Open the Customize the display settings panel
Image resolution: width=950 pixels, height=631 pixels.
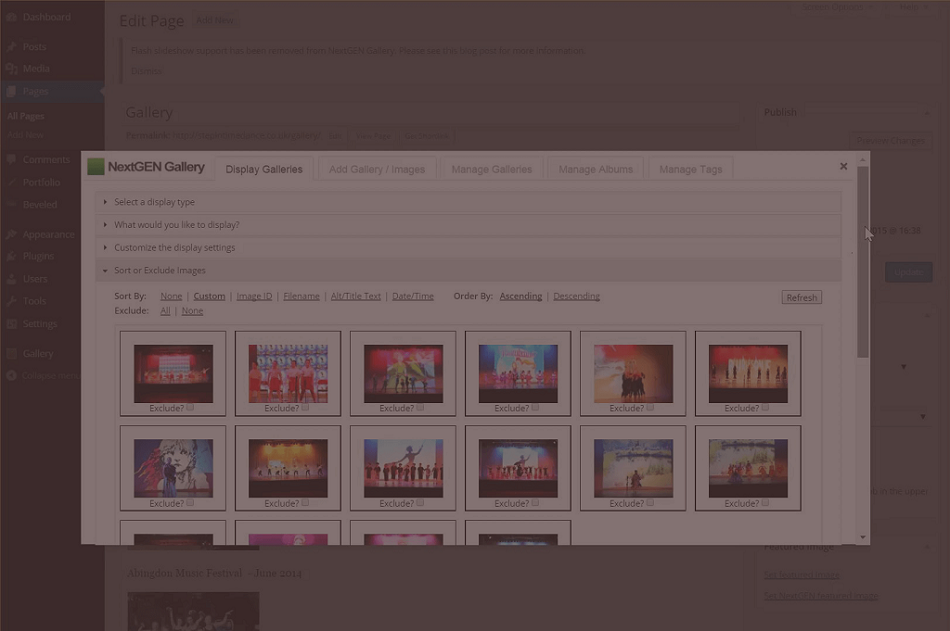point(176,247)
